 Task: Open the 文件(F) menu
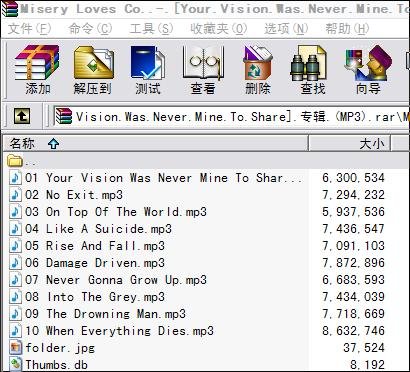click(29, 29)
